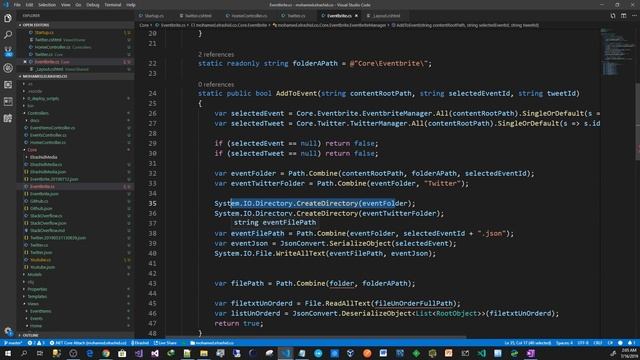Open the Edit menu

pyautogui.click(x=29, y=5)
